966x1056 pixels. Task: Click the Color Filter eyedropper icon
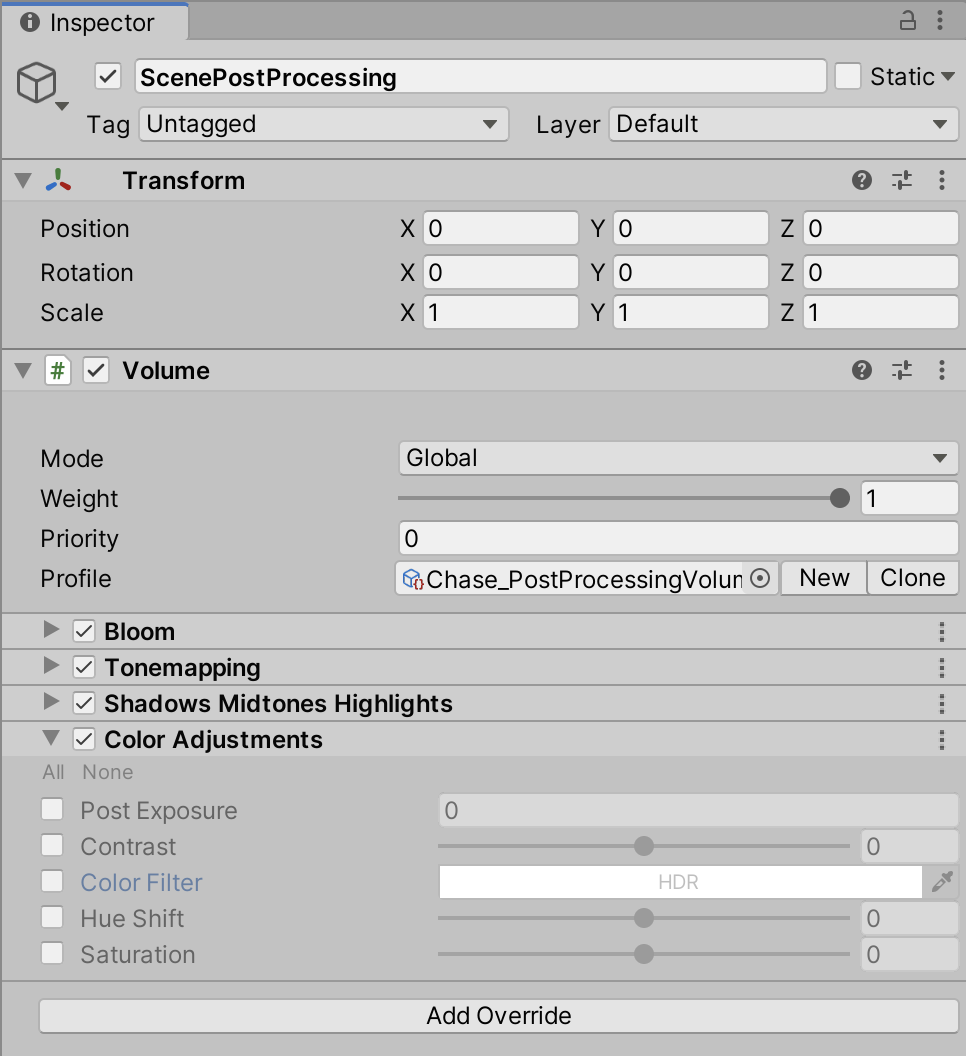(942, 882)
